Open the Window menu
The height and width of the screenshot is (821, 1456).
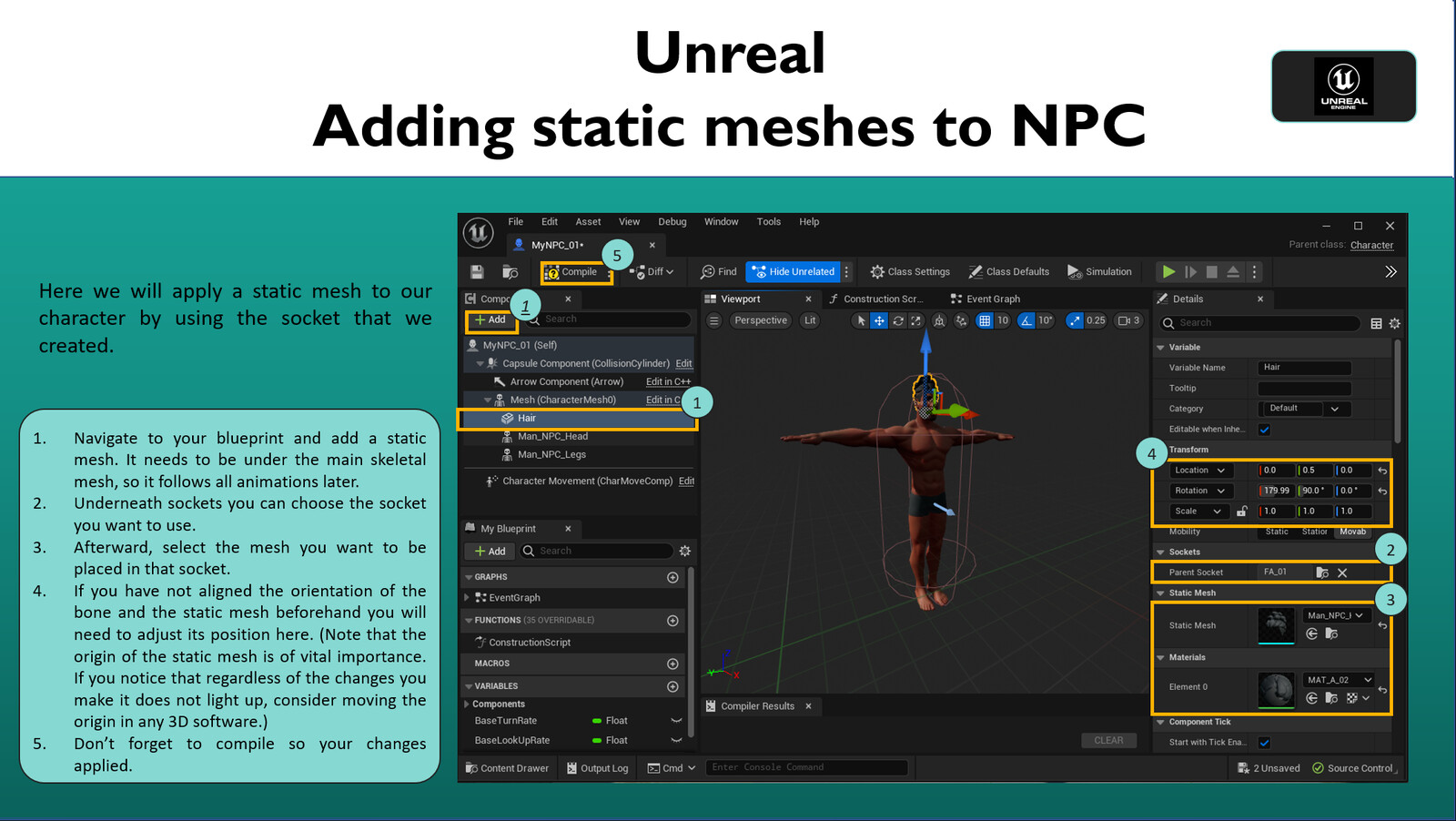click(721, 221)
